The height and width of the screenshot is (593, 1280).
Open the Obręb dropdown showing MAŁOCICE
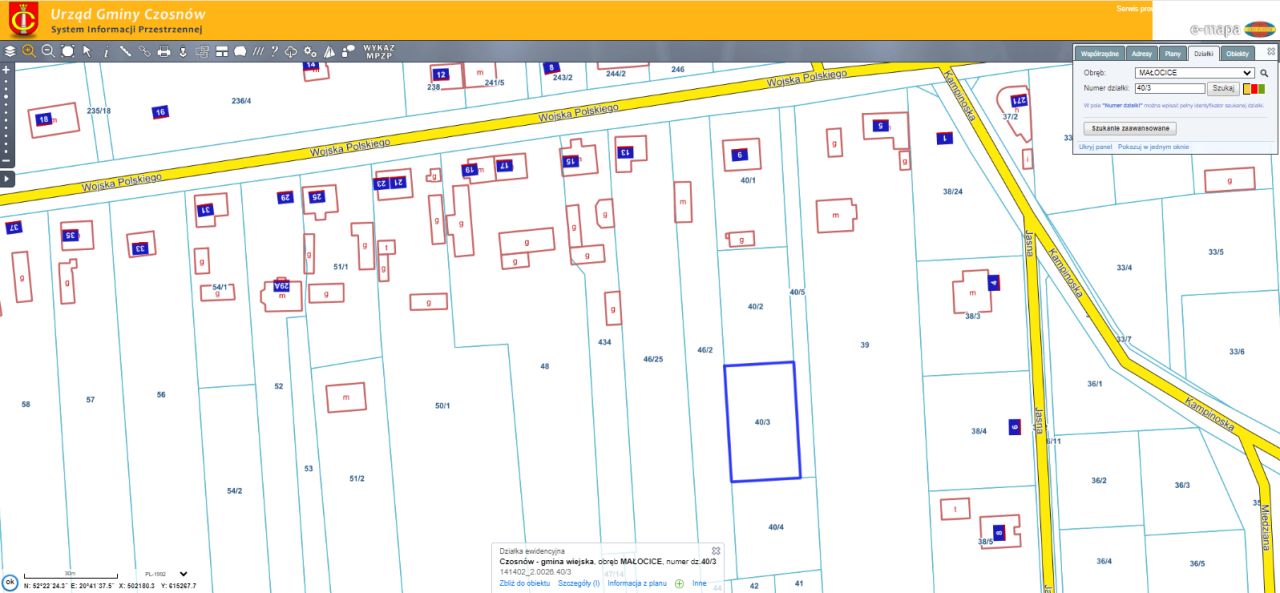click(x=1194, y=73)
